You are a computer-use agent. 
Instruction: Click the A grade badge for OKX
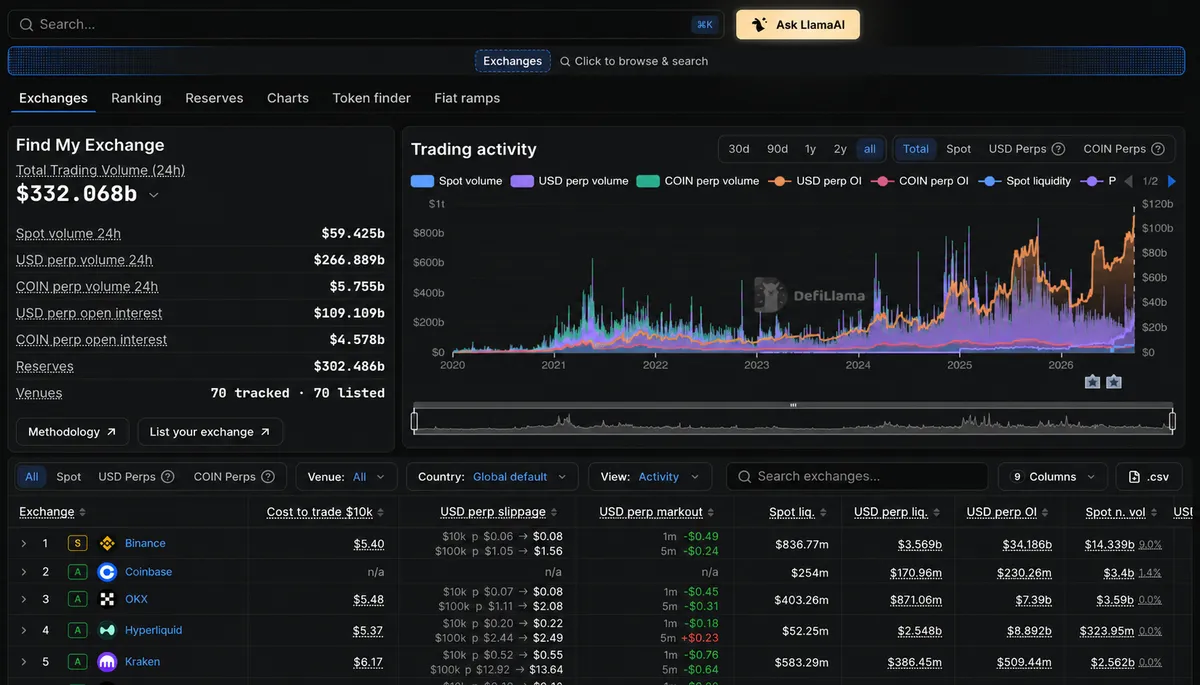click(x=77, y=599)
